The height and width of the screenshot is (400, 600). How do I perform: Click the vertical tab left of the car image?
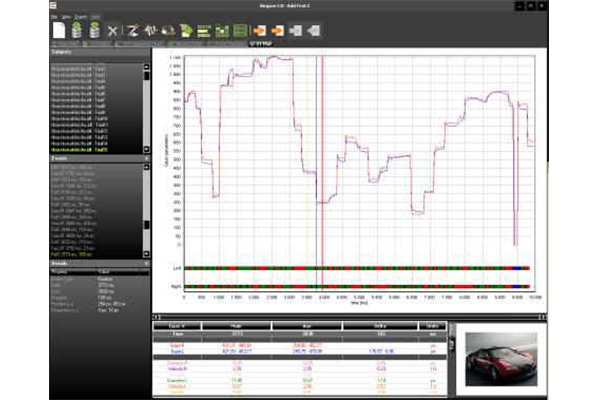click(452, 346)
